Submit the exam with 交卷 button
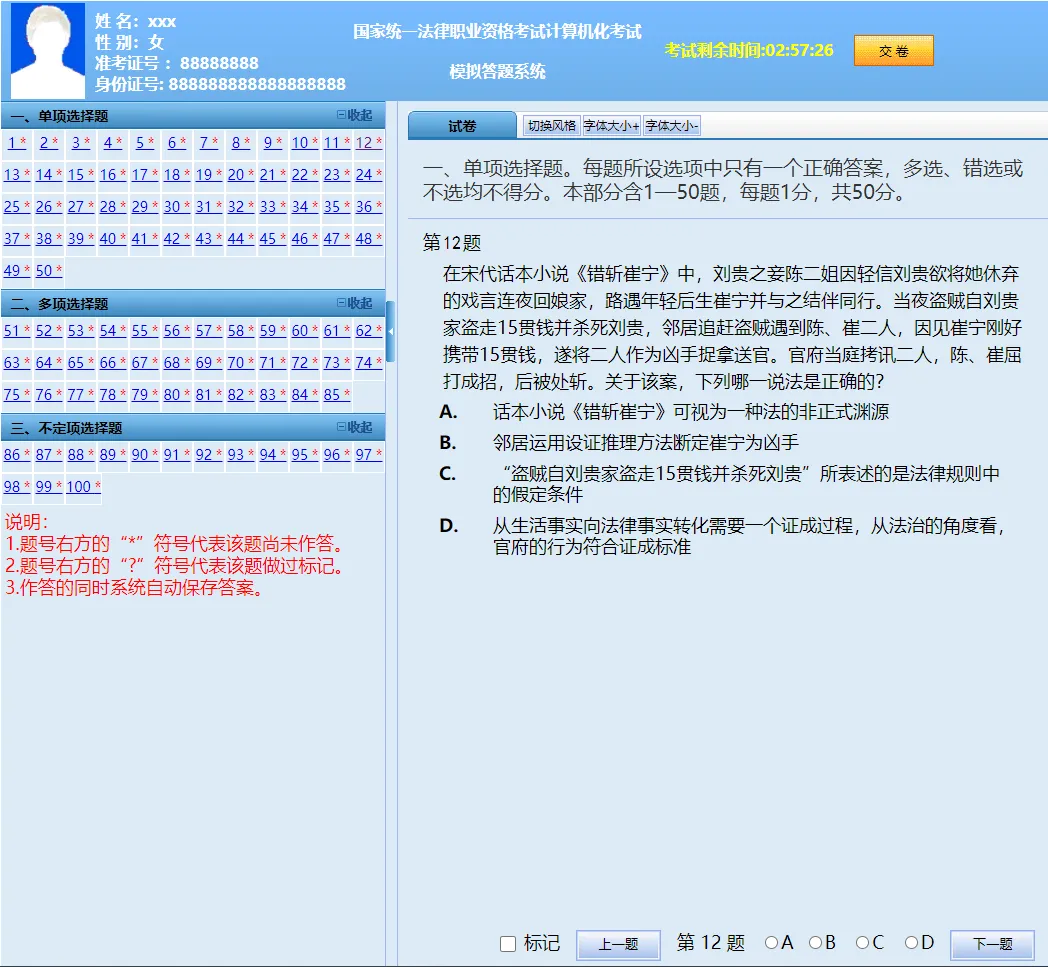Image resolution: width=1048 pixels, height=967 pixels. [x=893, y=51]
